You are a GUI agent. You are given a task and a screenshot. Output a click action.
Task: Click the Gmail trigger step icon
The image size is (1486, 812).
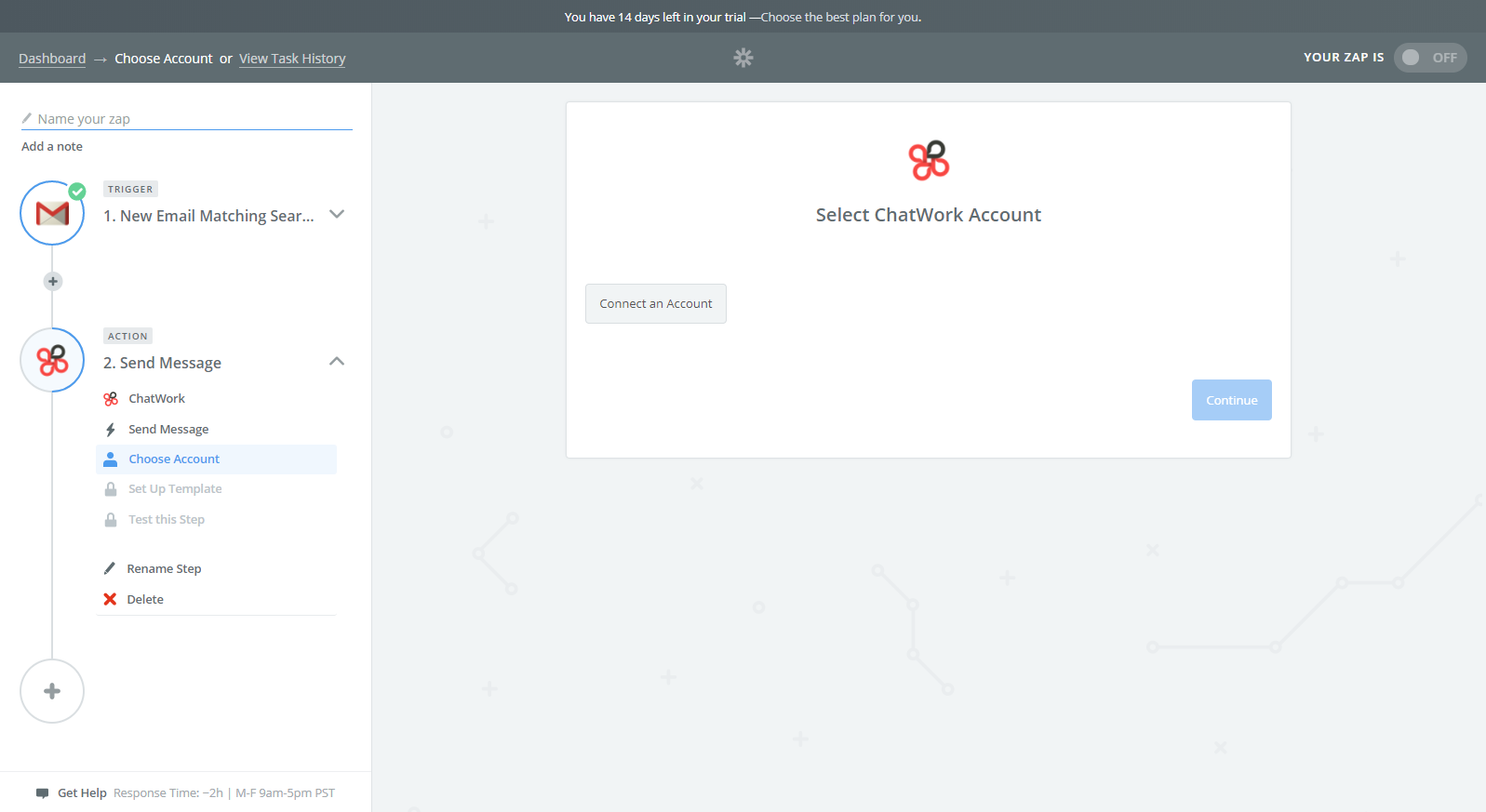coord(52,213)
